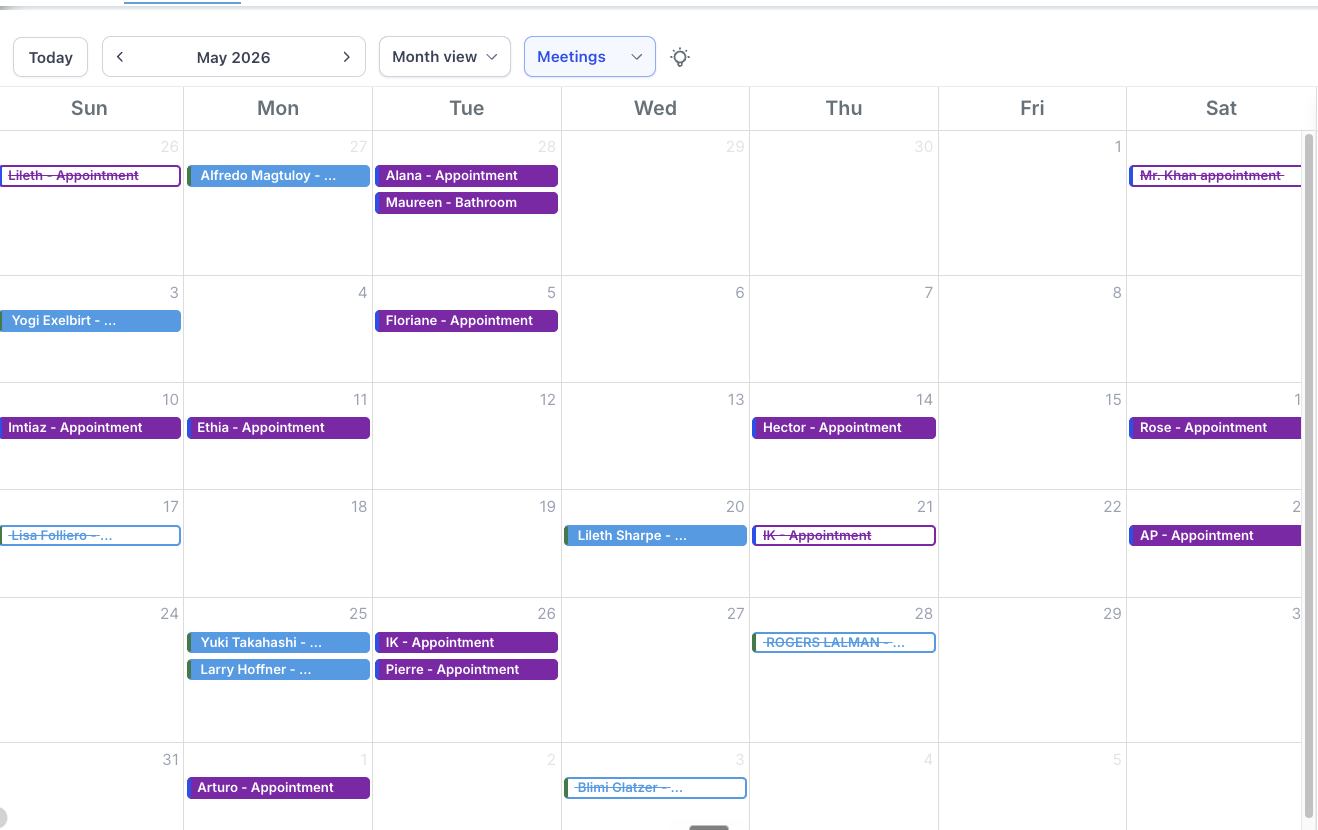Open IK - Appointment on the 26th
The image size is (1318, 830).
[x=466, y=643]
